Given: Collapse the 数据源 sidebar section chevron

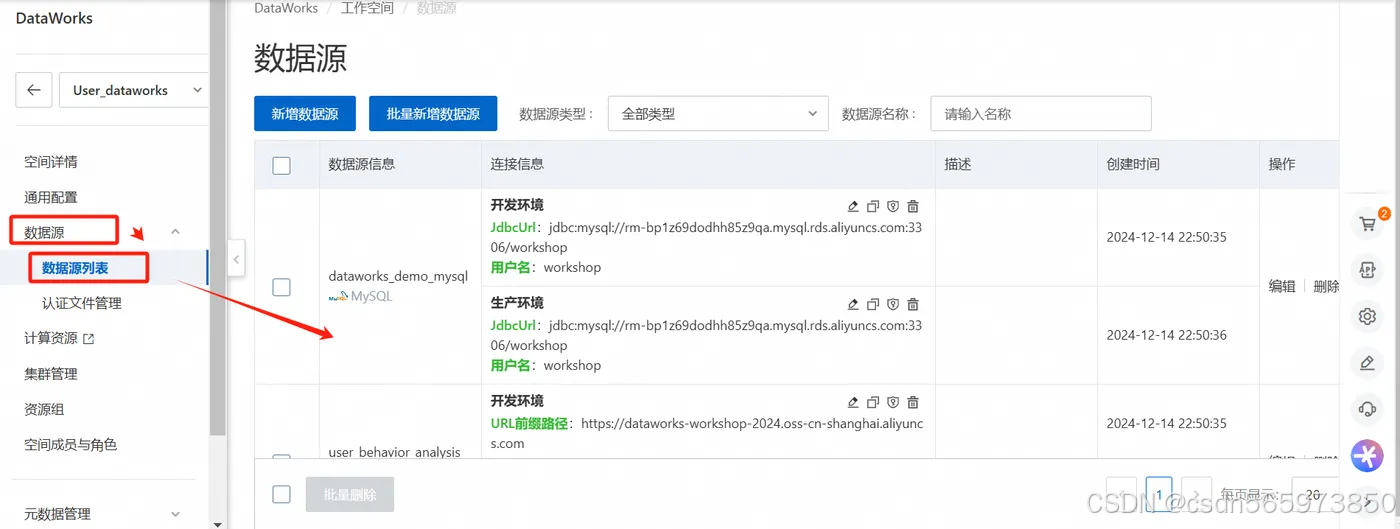Looking at the screenshot, I should tap(176, 232).
